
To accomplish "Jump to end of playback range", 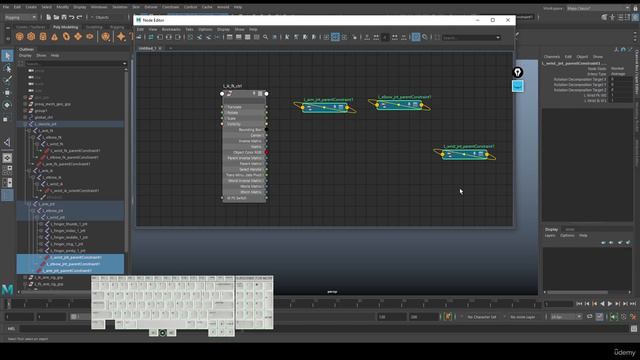I will tap(633, 304).
